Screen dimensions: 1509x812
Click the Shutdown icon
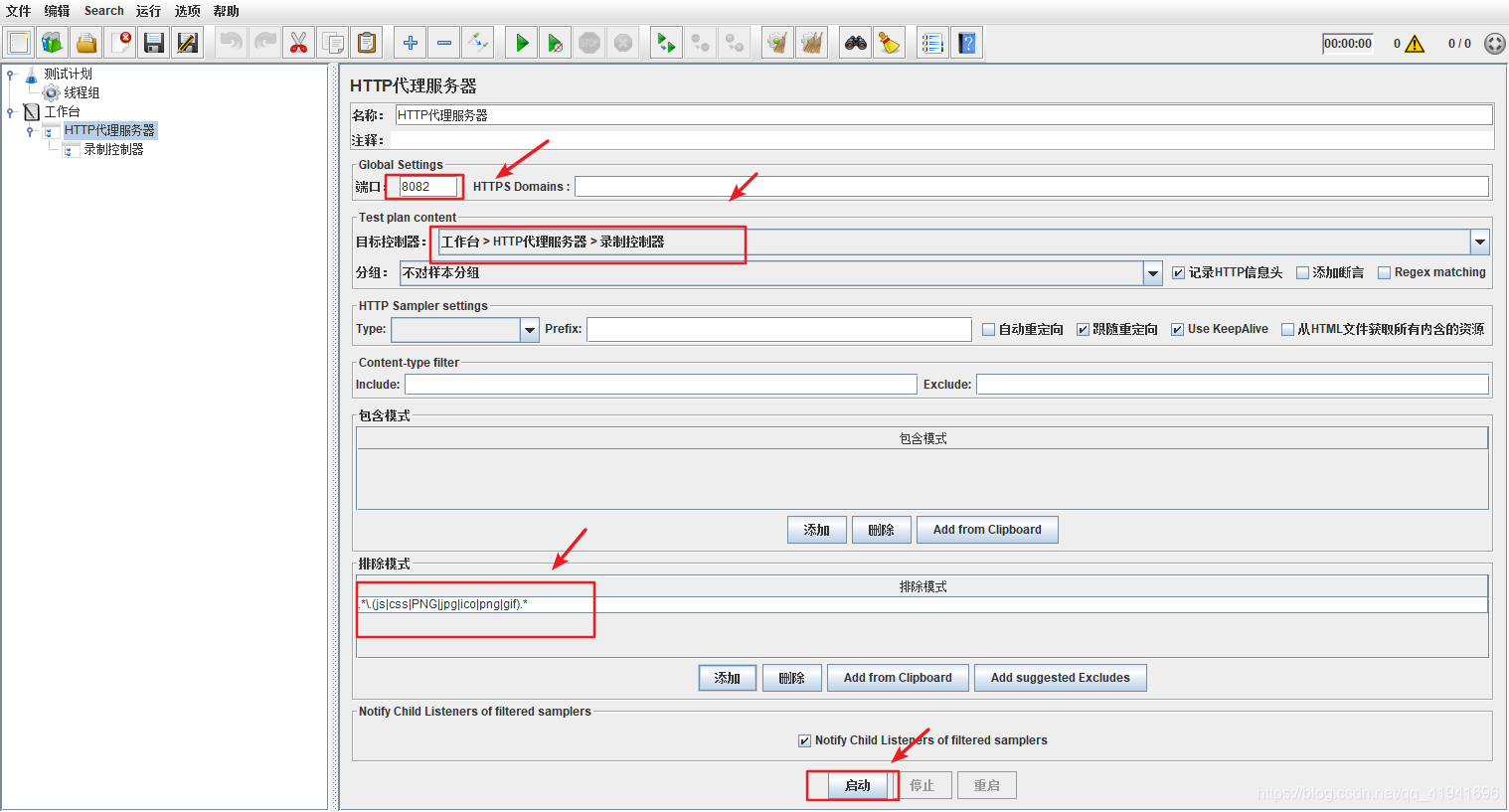(x=623, y=43)
